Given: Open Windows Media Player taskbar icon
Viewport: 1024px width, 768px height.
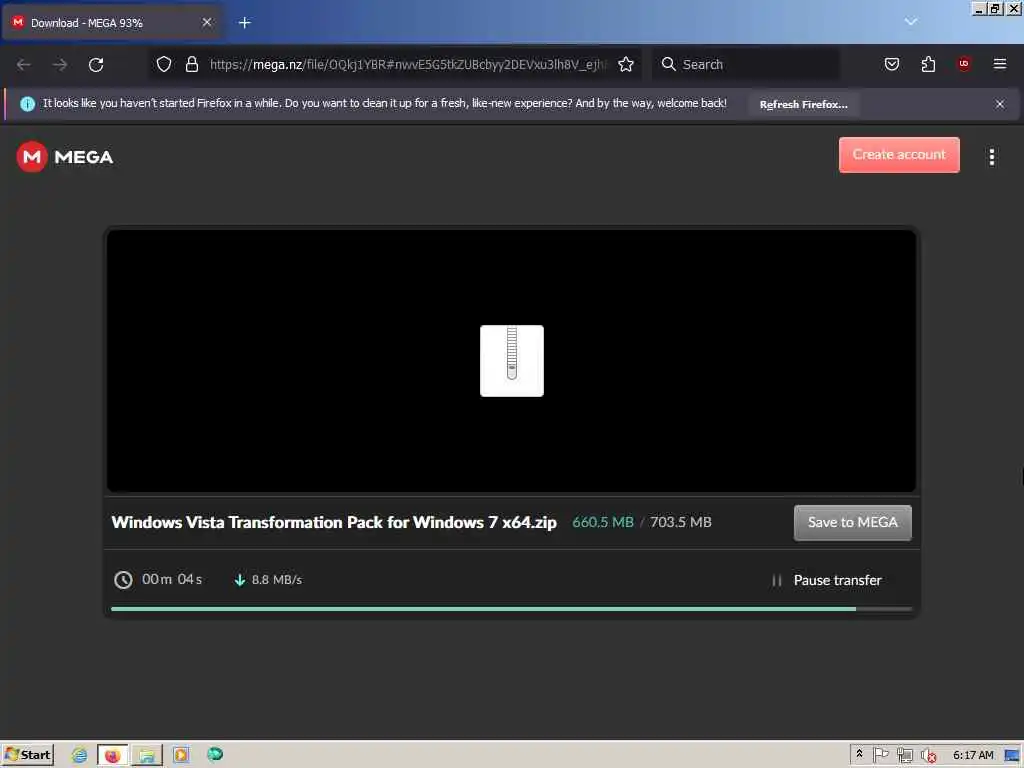Looking at the screenshot, I should (x=181, y=755).
